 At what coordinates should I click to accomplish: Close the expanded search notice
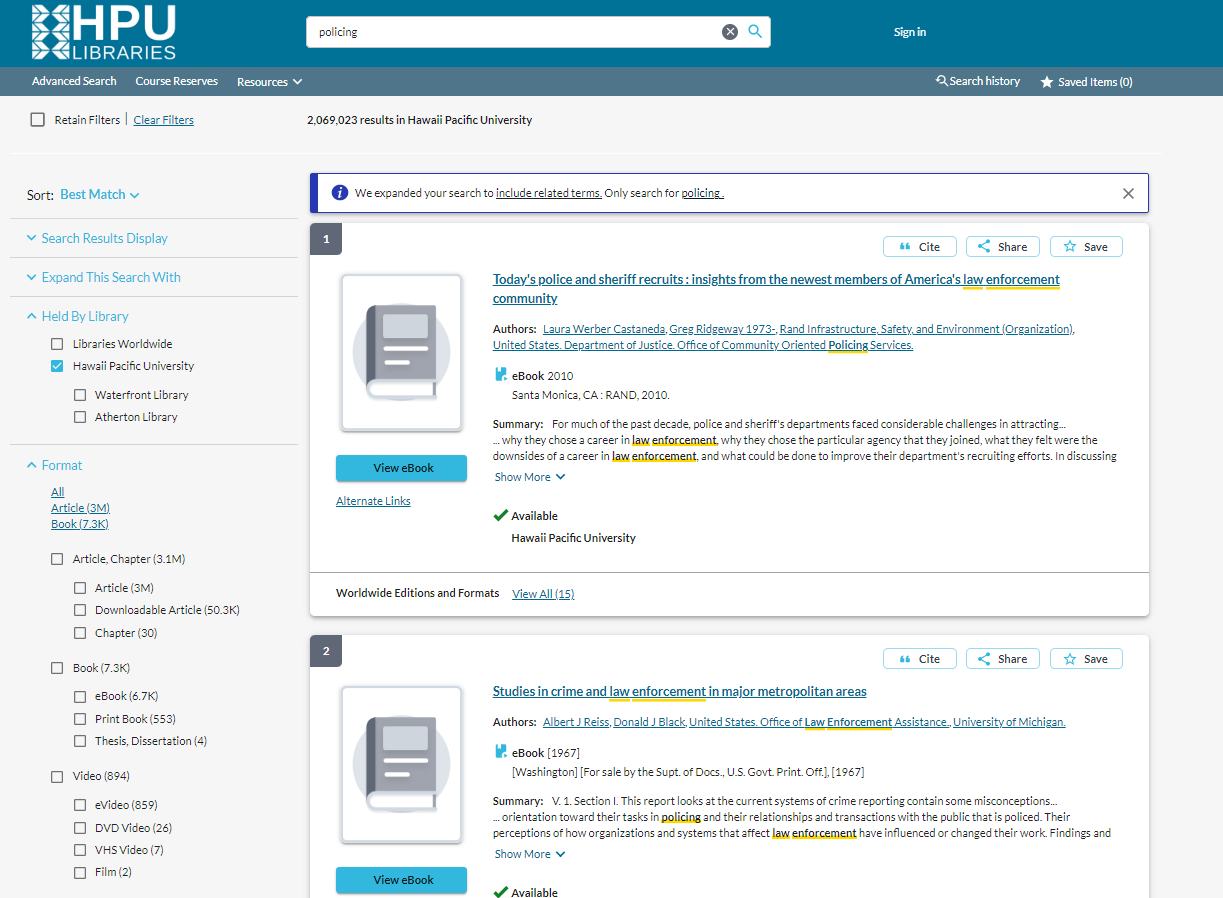point(1128,193)
